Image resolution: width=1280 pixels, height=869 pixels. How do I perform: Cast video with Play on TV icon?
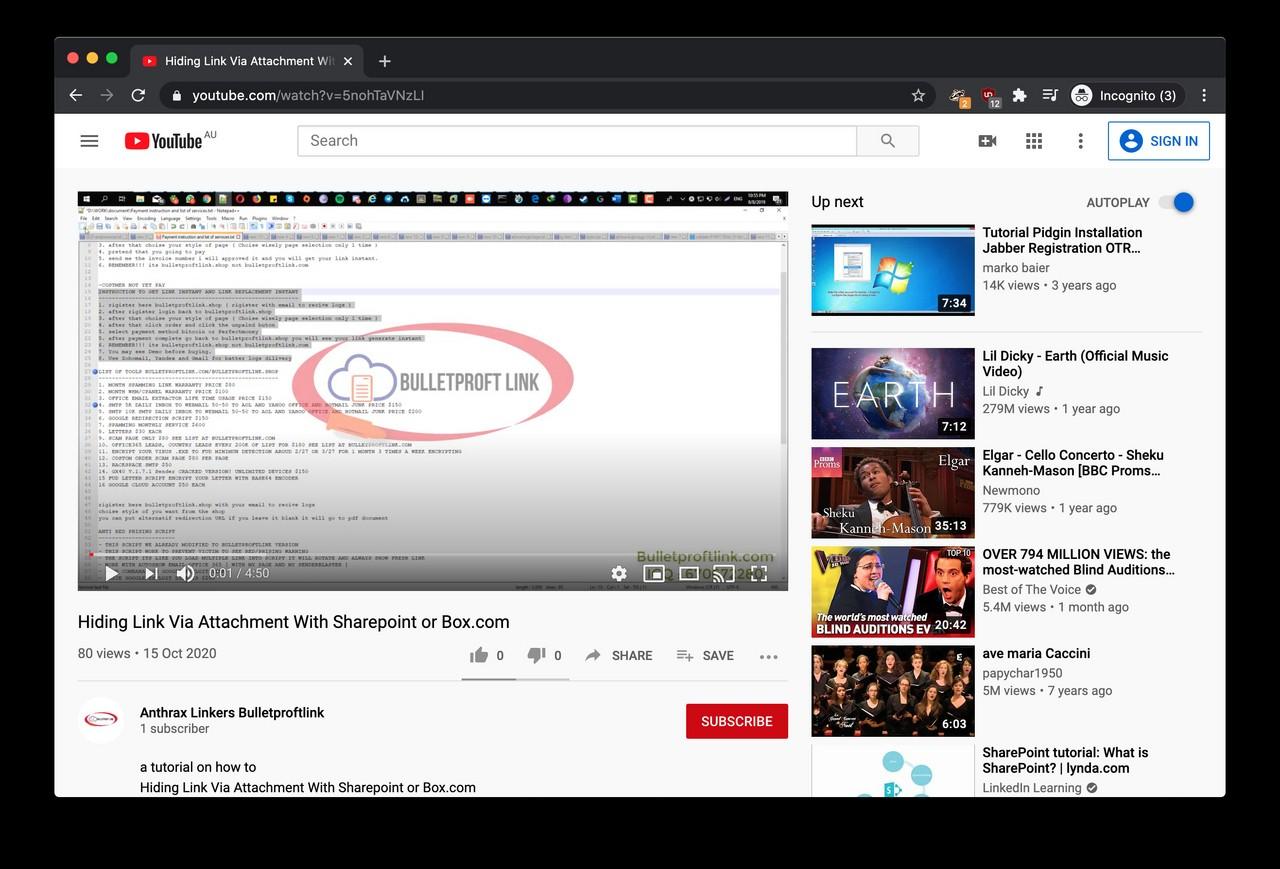723,573
